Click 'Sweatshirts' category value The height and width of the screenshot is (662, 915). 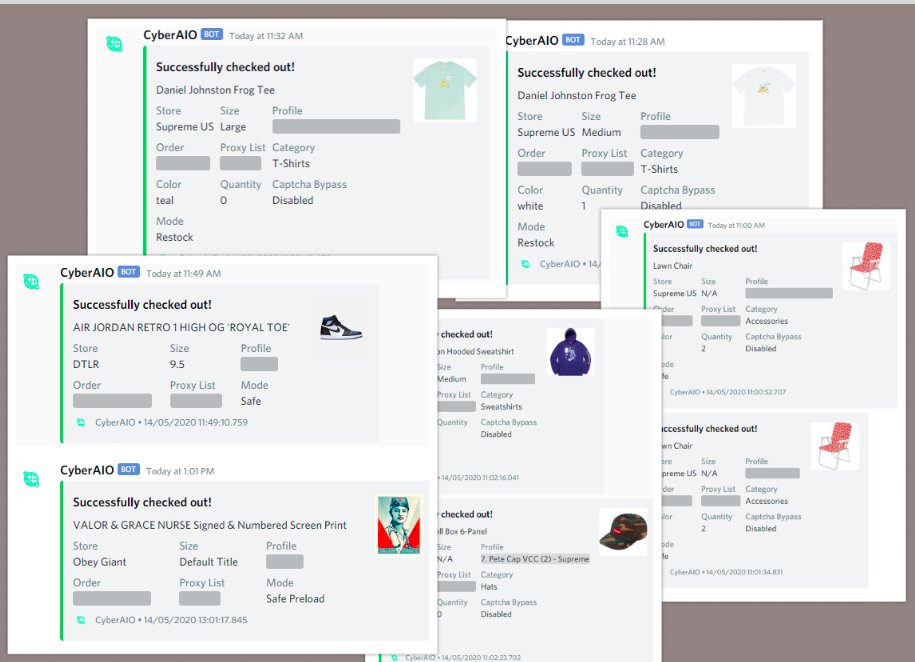(x=501, y=406)
